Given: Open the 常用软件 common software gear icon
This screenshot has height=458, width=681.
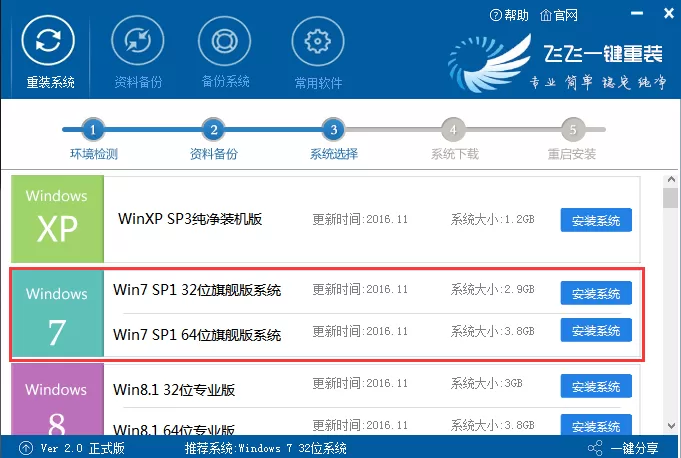Looking at the screenshot, I should click(x=318, y=41).
